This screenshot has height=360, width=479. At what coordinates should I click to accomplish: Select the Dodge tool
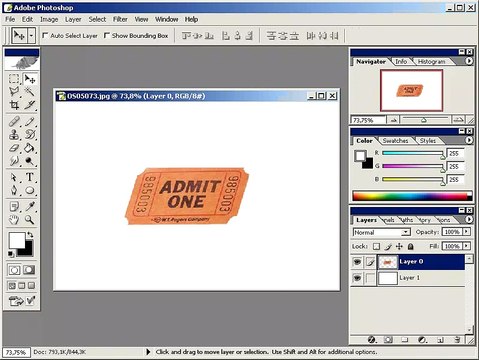click(x=30, y=161)
